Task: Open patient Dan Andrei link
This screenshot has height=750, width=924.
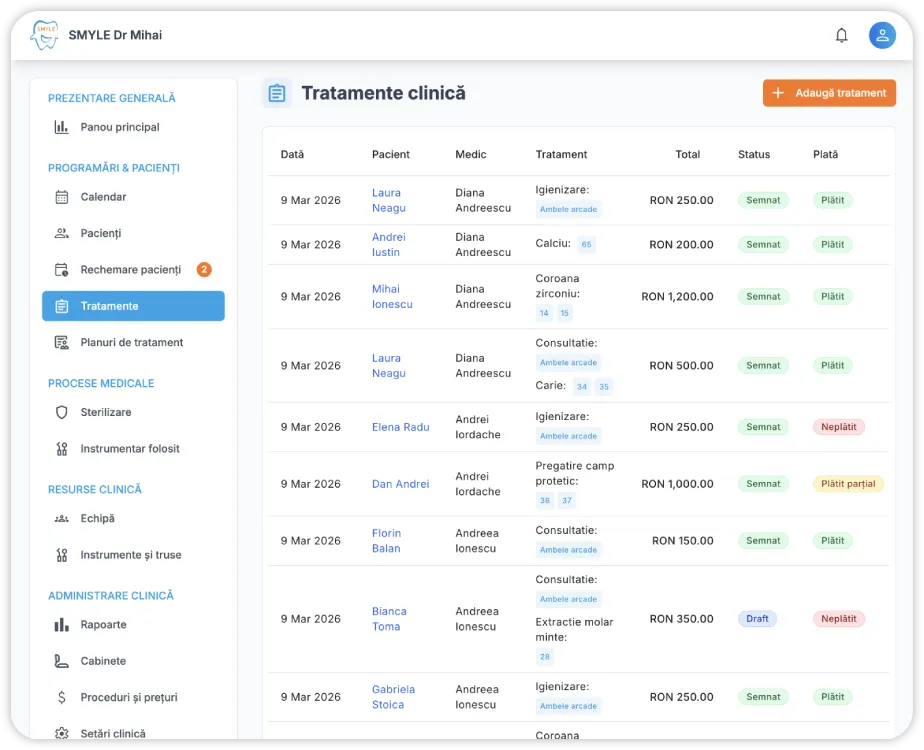Action: (x=401, y=484)
